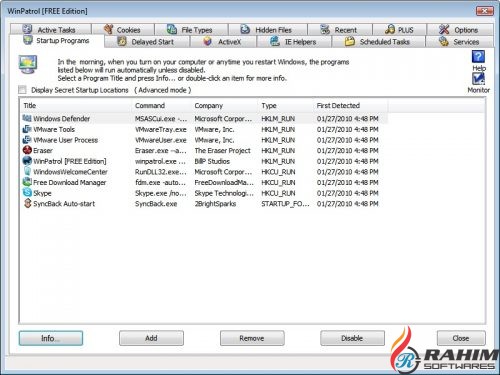Click the ActiveX tab icon
Viewport: 500px width, 375px height.
207,41
